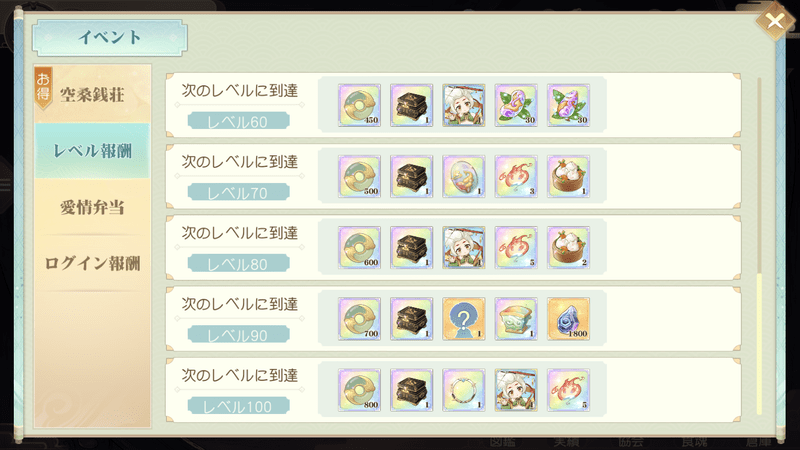The width and height of the screenshot is (800, 450).
Task: Select the steamed bun basket with count 2
Action: 568,247
